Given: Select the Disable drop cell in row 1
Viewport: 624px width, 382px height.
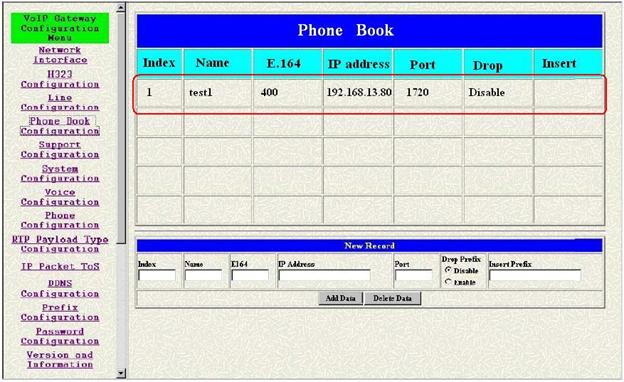Looking at the screenshot, I should click(498, 93).
